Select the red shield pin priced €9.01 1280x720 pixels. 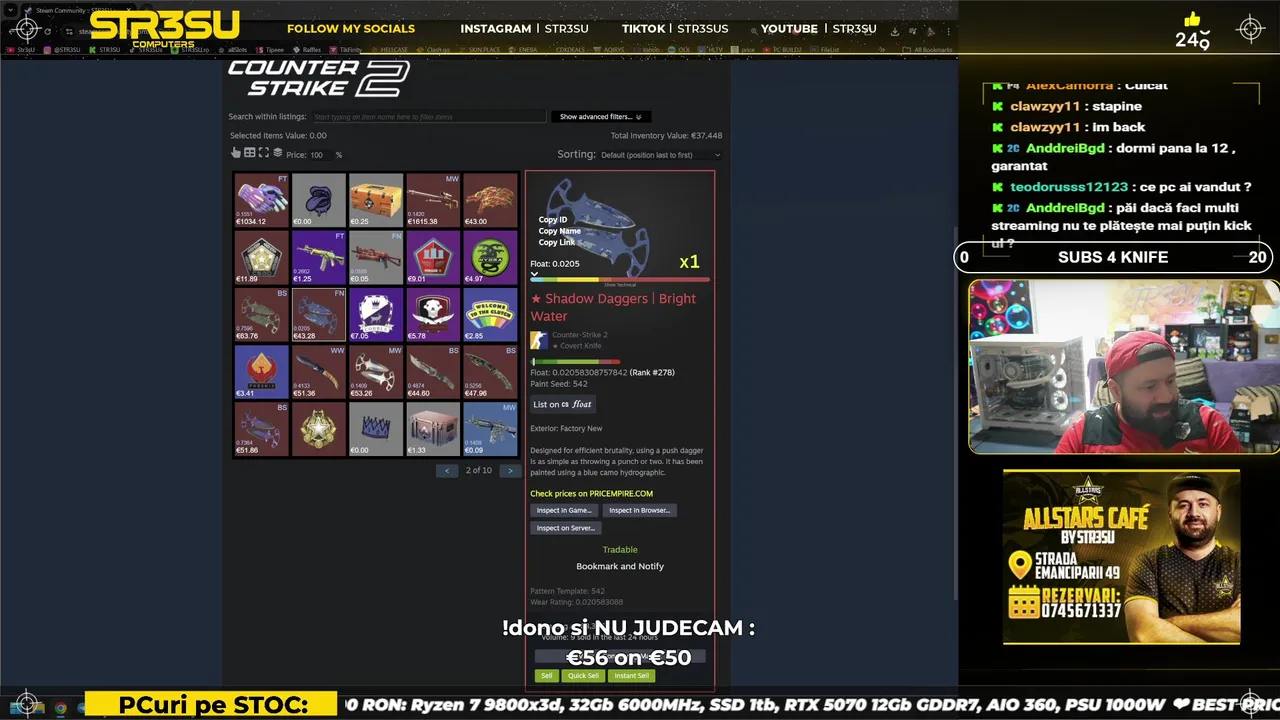[x=433, y=257]
